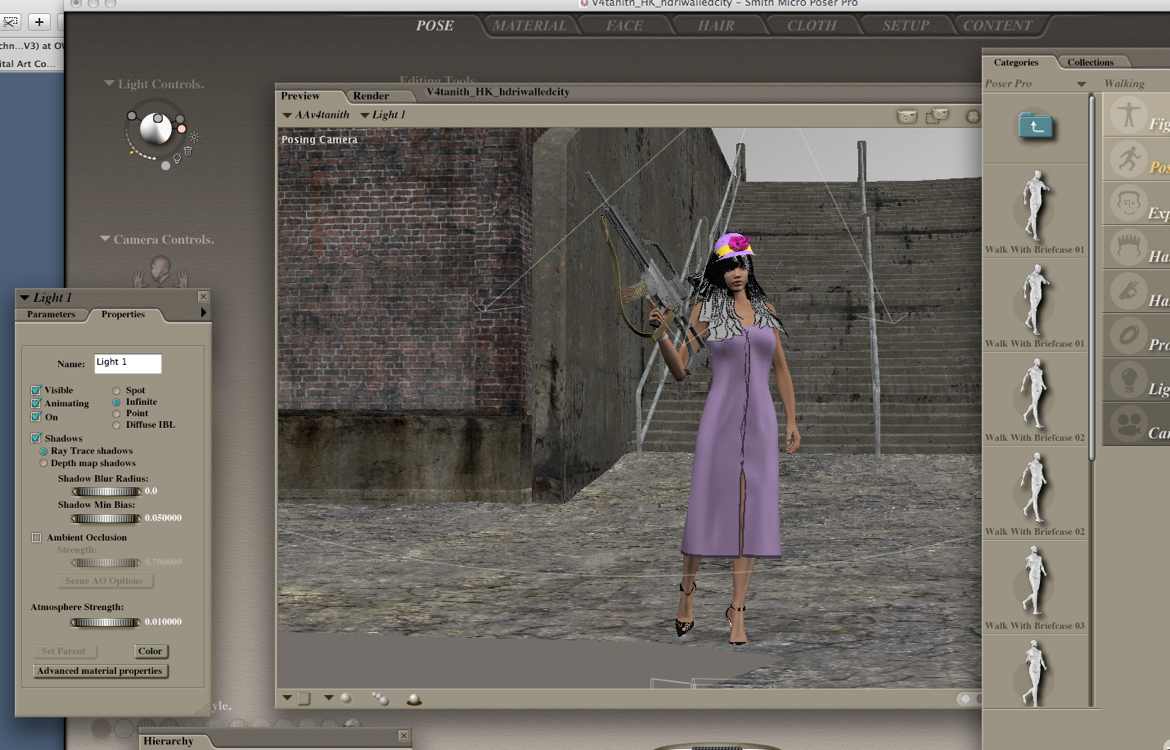The width and height of the screenshot is (1170, 750).
Task: Choose Depth map shadows option
Action: (44, 463)
